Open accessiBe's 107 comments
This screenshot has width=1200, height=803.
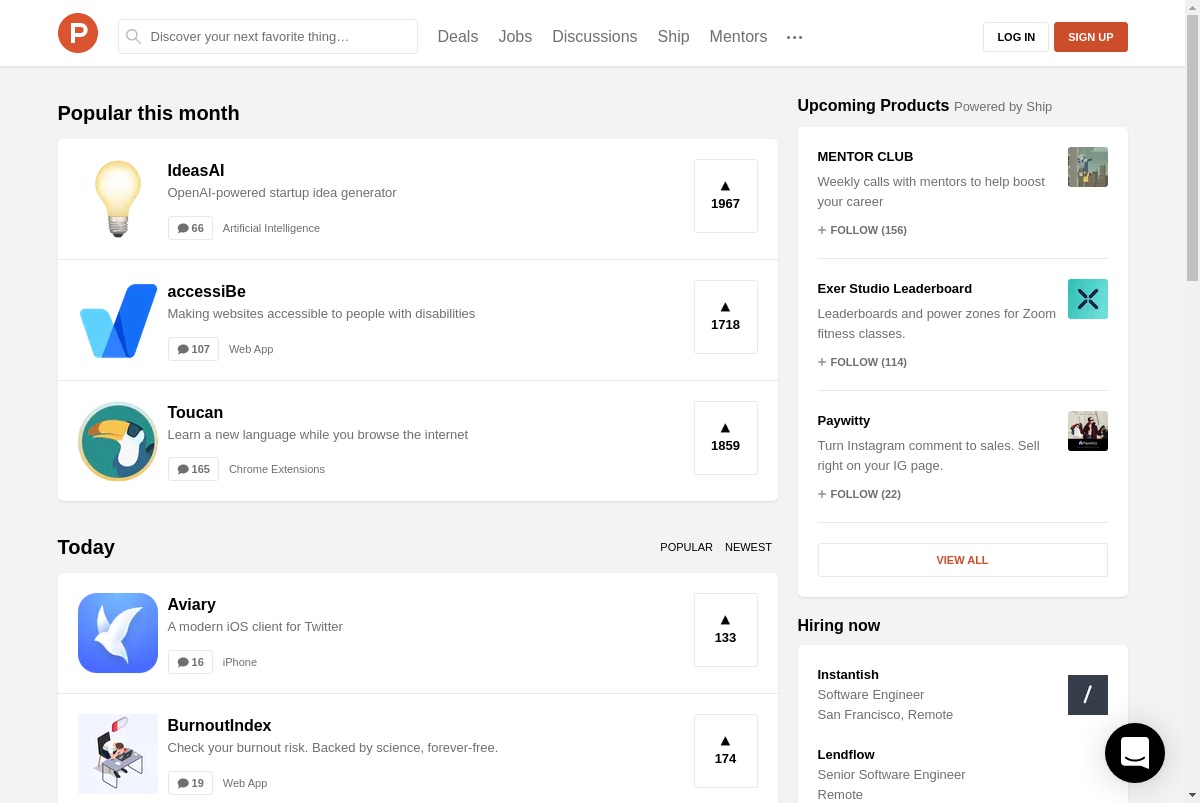pyautogui.click(x=193, y=349)
